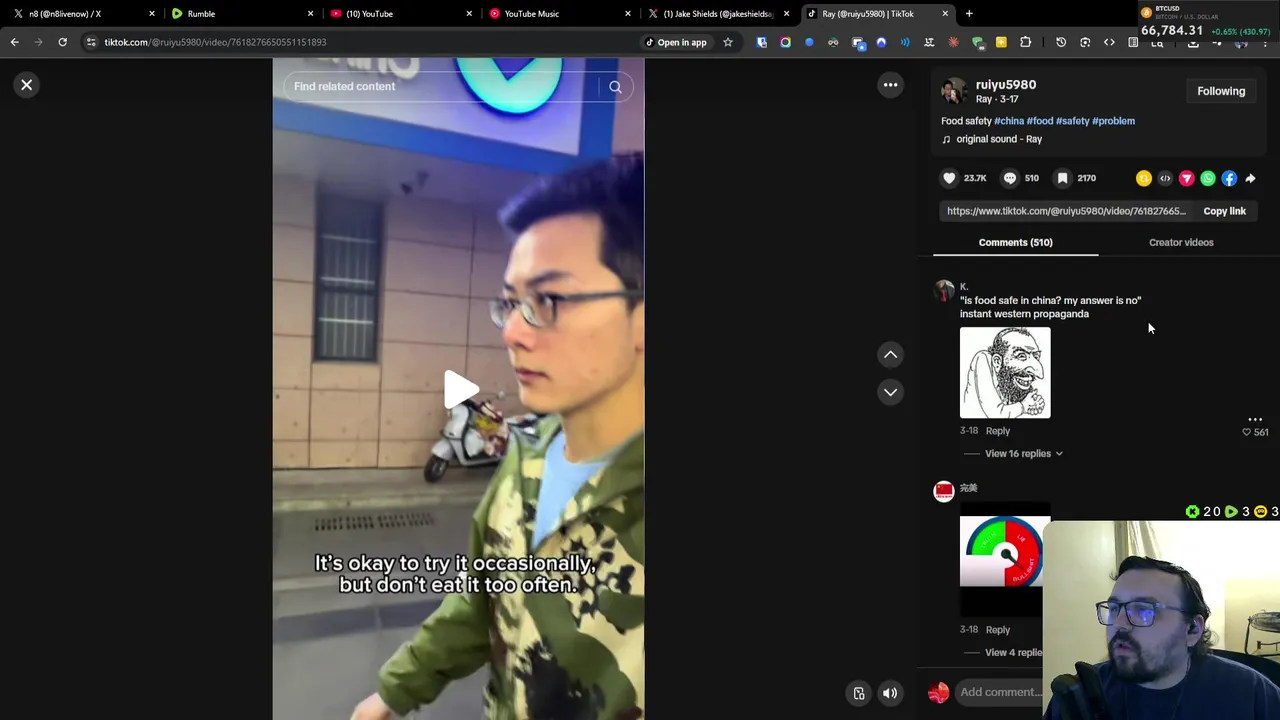Reply to K.'s comment
The height and width of the screenshot is (720, 1280).
pos(998,431)
